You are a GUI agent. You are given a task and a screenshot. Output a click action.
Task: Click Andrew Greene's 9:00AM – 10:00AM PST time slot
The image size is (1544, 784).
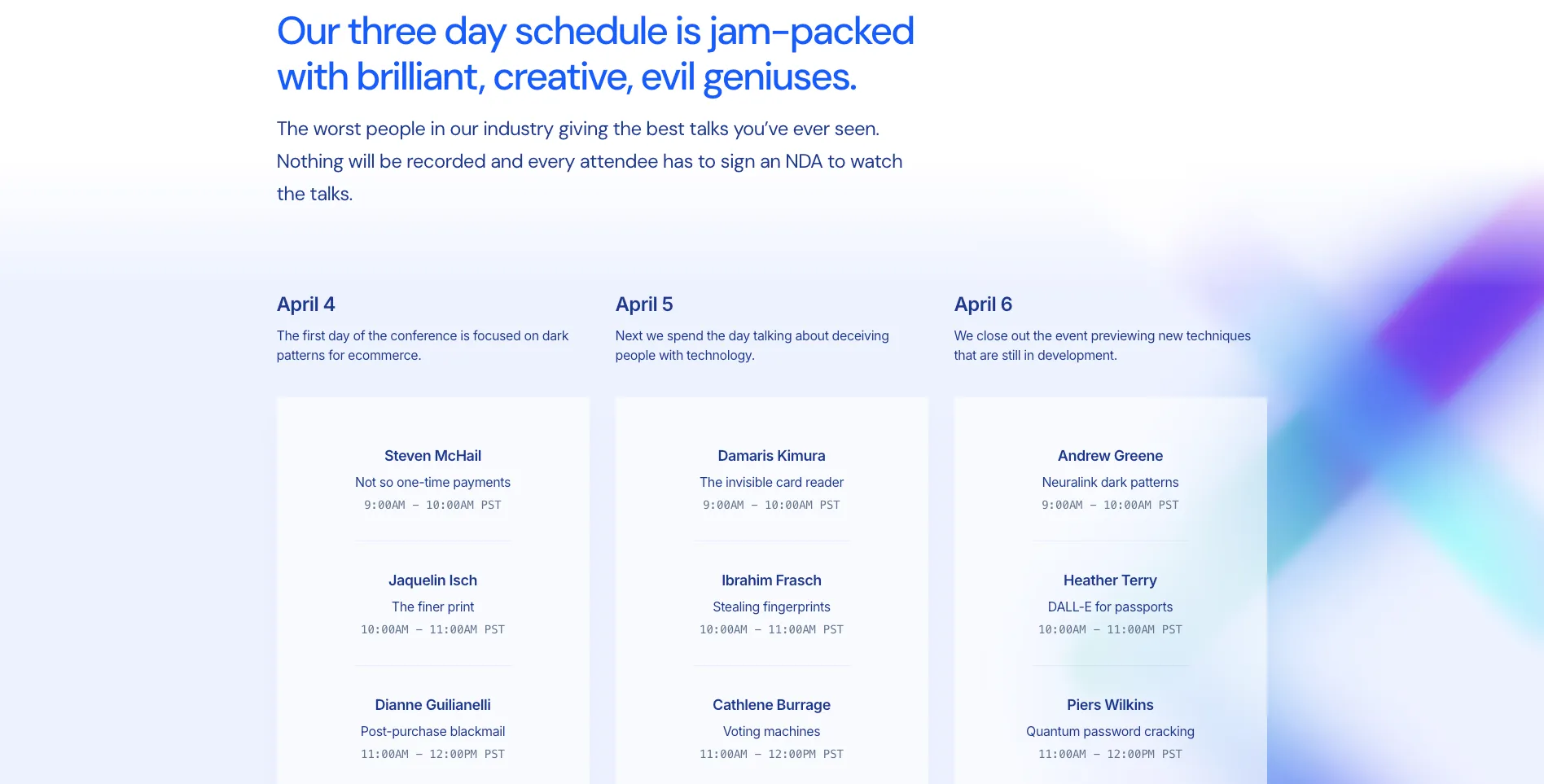[1110, 505]
